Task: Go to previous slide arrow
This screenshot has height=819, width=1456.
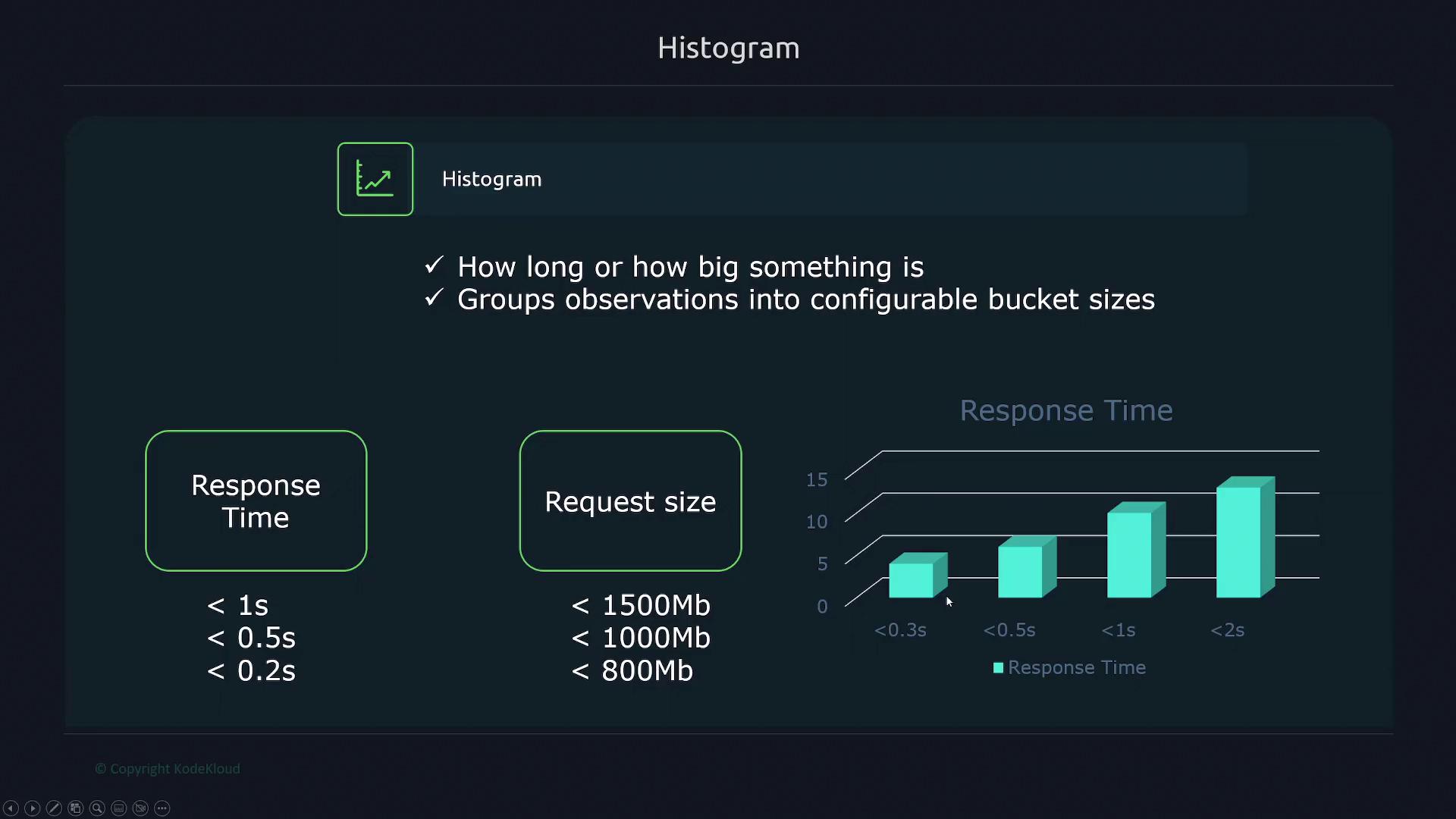Action: pos(11,808)
